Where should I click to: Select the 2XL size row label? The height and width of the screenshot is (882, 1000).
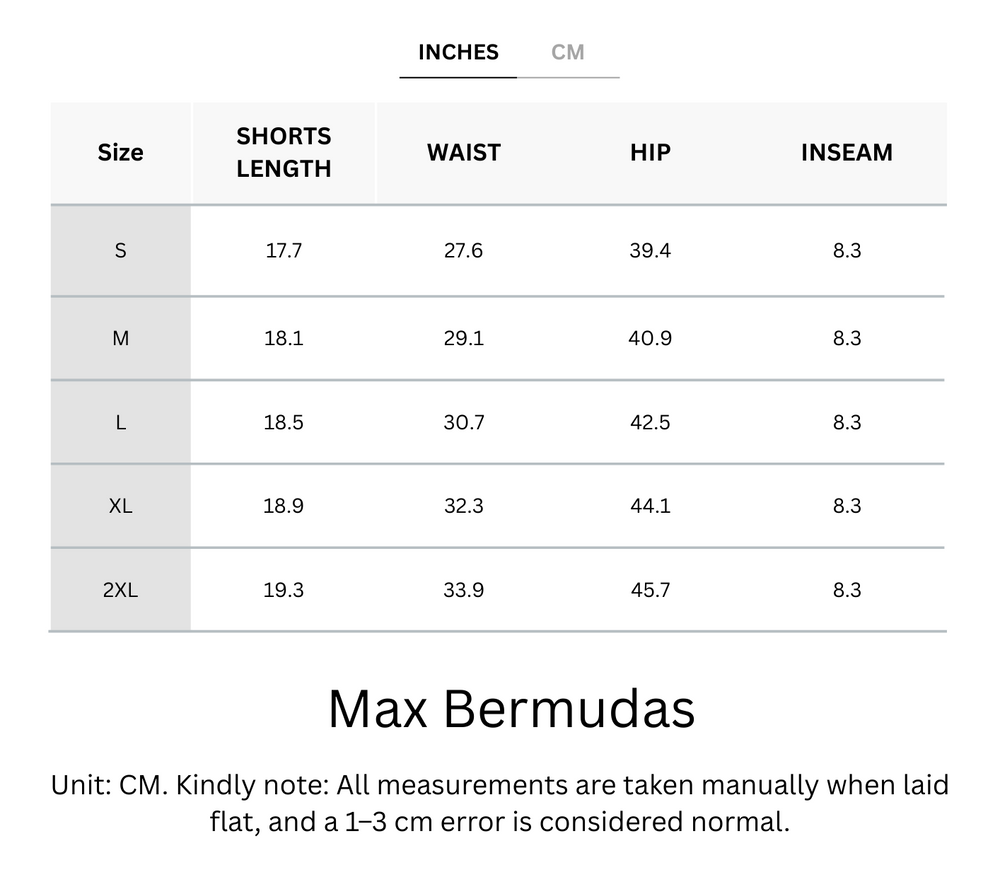pos(120,590)
